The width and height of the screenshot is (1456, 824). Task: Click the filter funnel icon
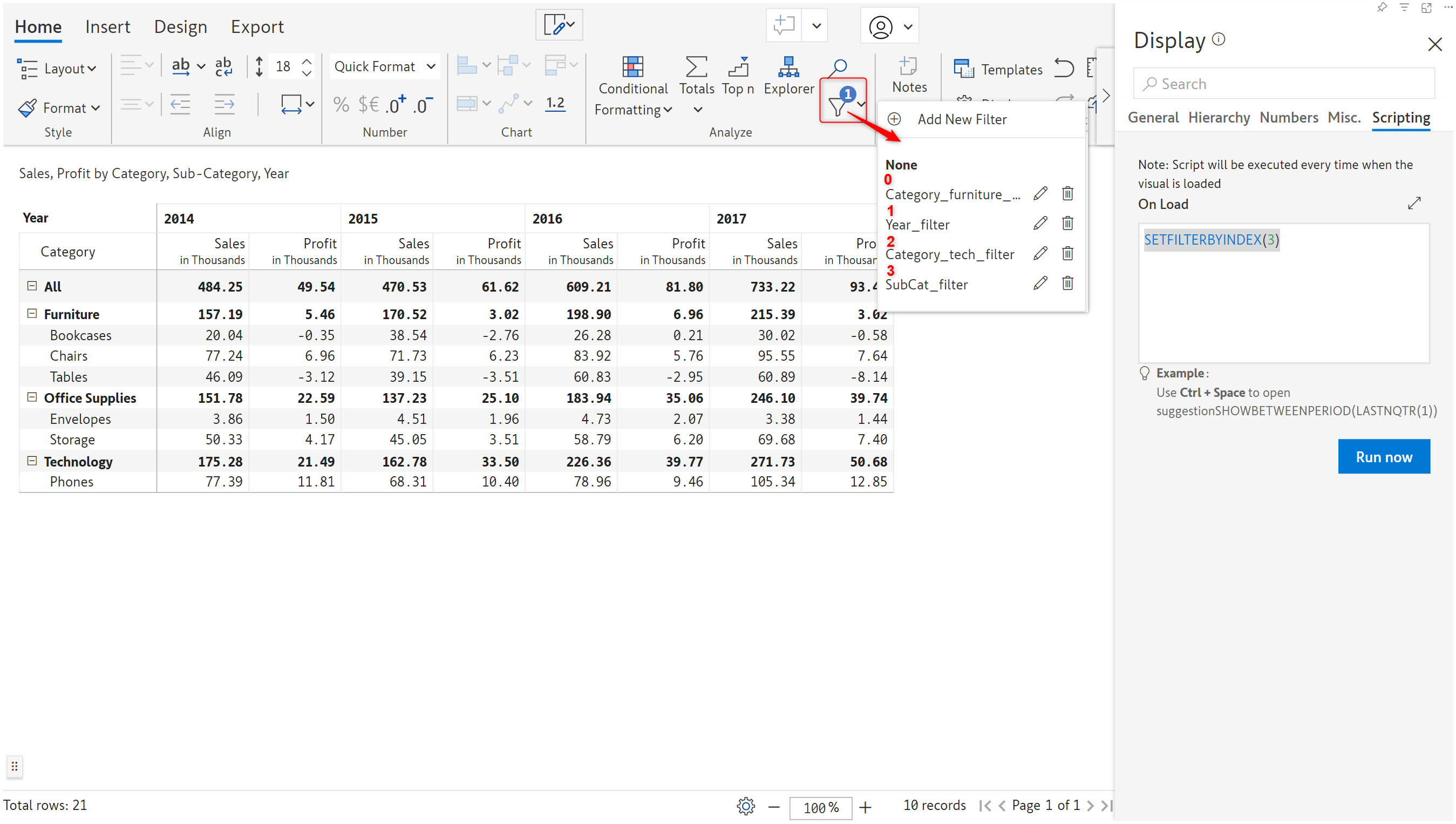click(837, 106)
